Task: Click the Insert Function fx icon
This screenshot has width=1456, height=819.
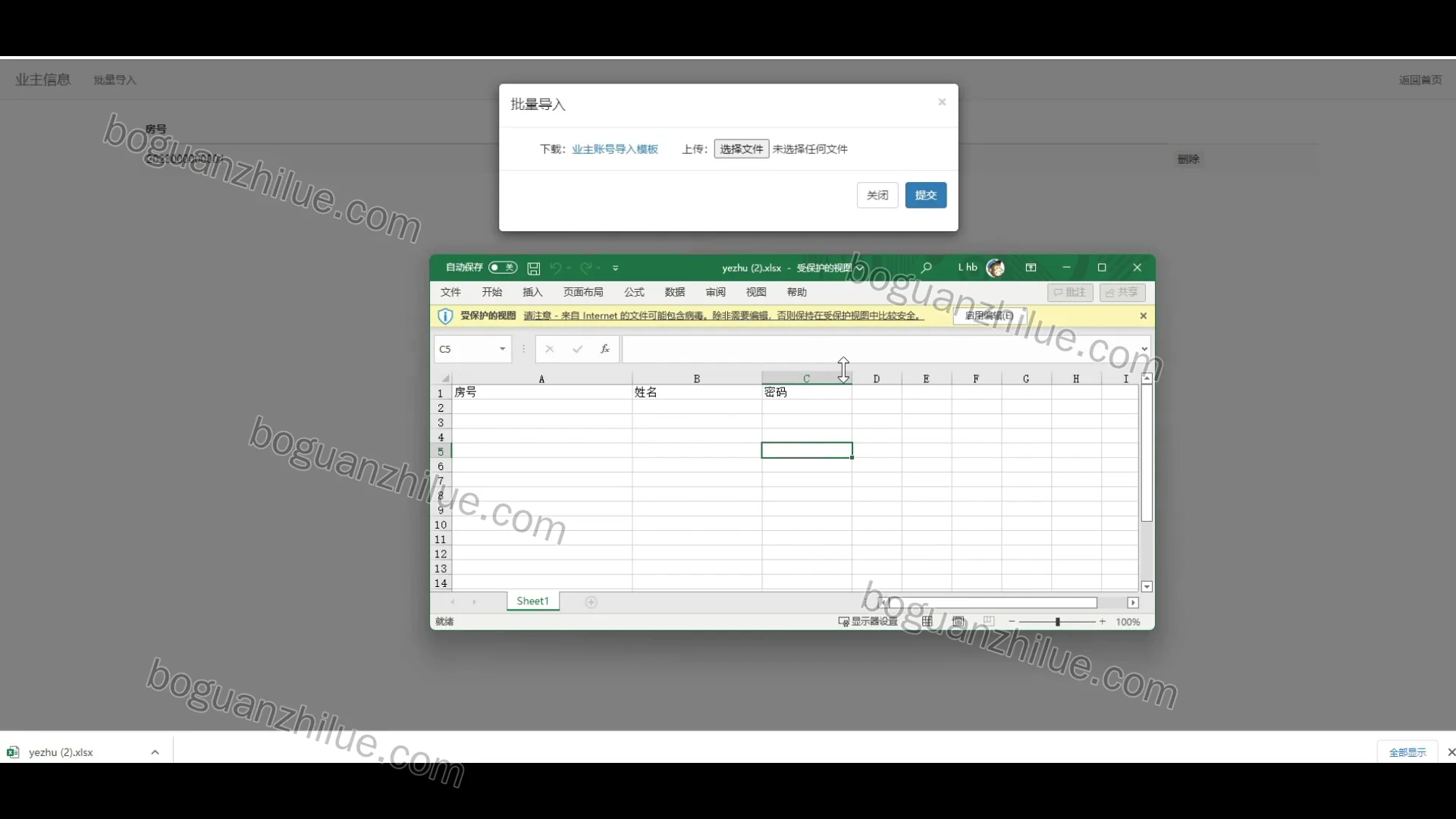Action: point(605,349)
